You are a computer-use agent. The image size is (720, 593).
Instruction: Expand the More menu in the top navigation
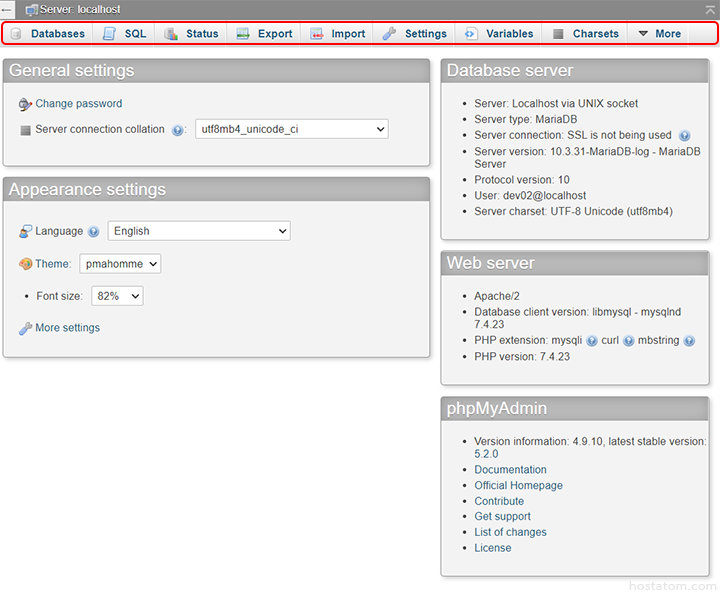tap(659, 33)
